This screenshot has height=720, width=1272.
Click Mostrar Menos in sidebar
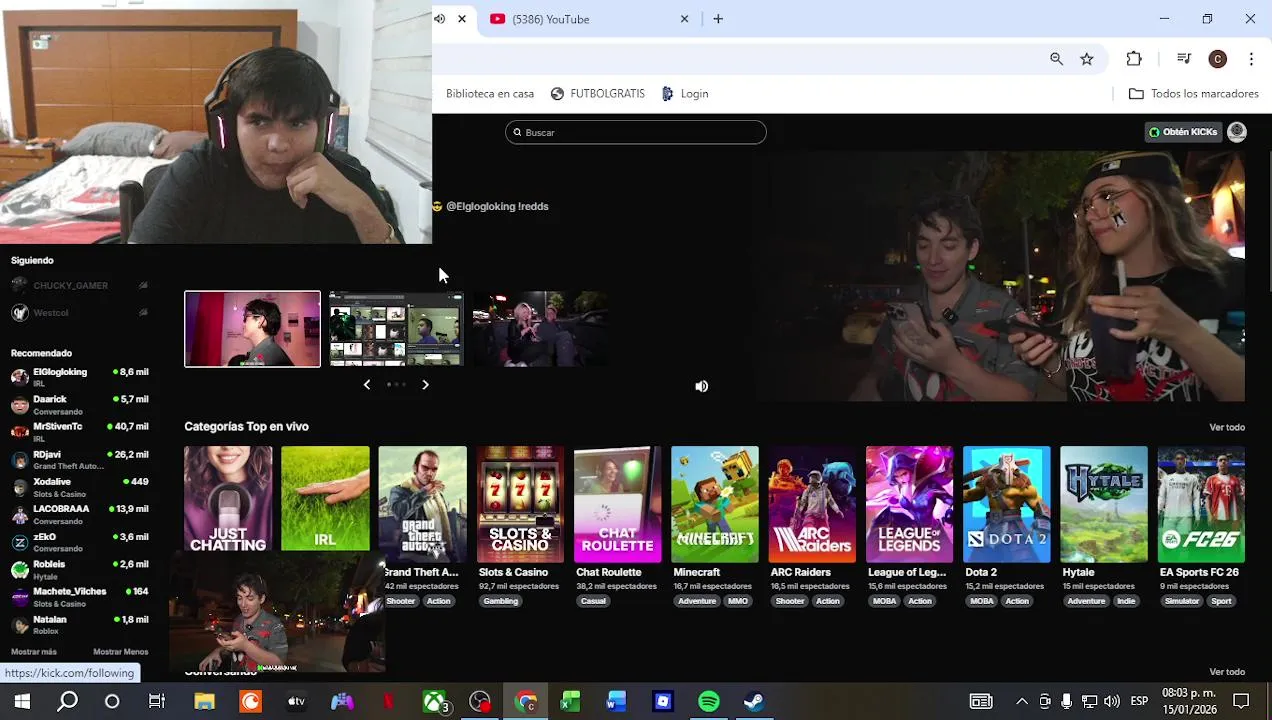(x=121, y=652)
